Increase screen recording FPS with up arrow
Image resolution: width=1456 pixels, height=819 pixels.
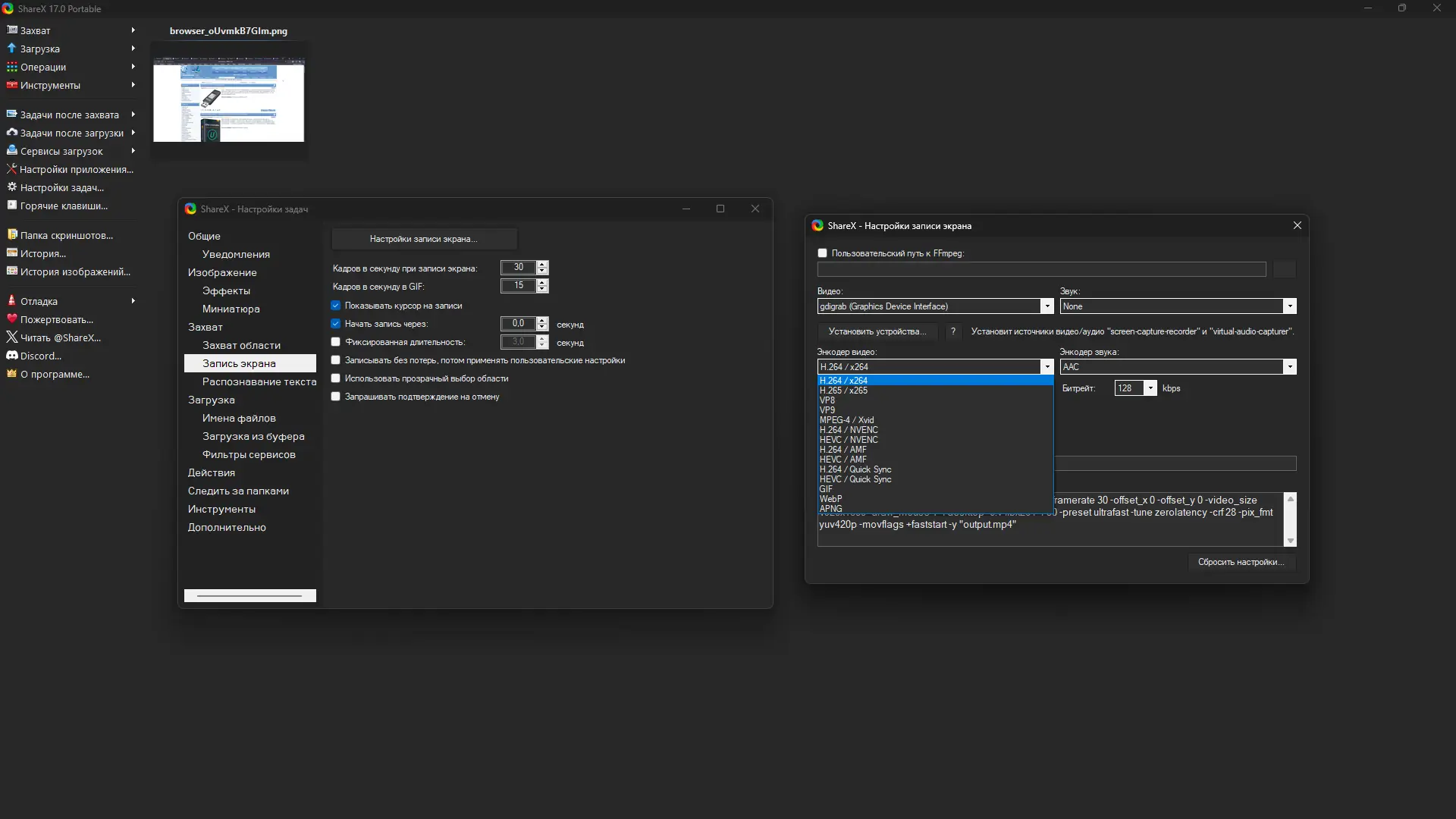542,264
